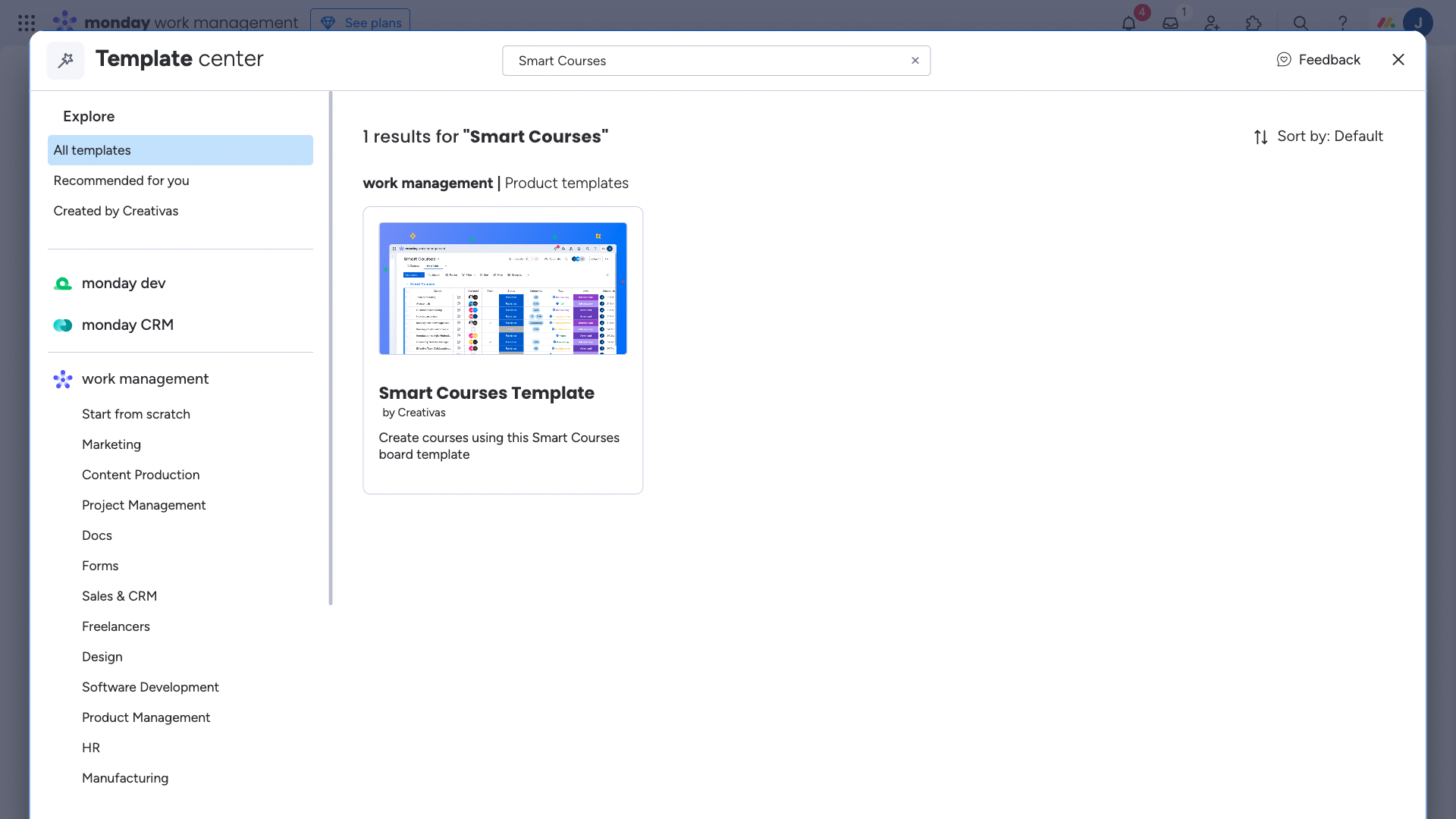Screen dimensions: 1456x819
Task: Select the Content Production category
Action: 140,475
